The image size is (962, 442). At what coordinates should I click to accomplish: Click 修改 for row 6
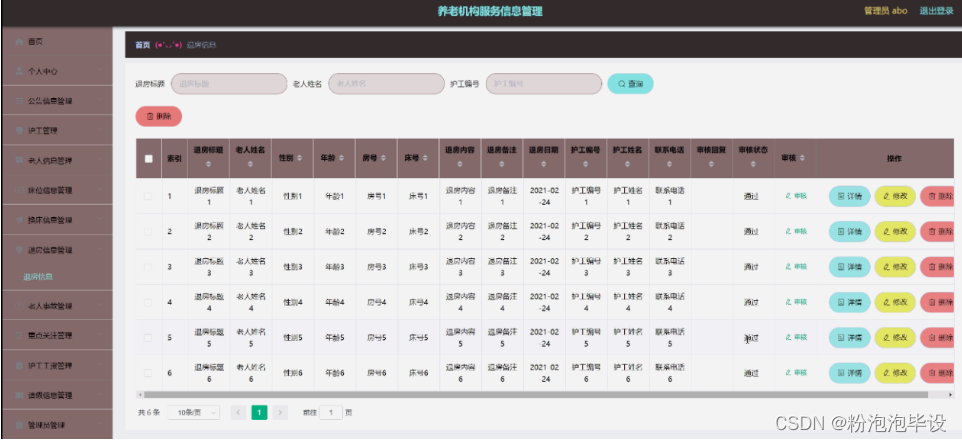[x=895, y=373]
